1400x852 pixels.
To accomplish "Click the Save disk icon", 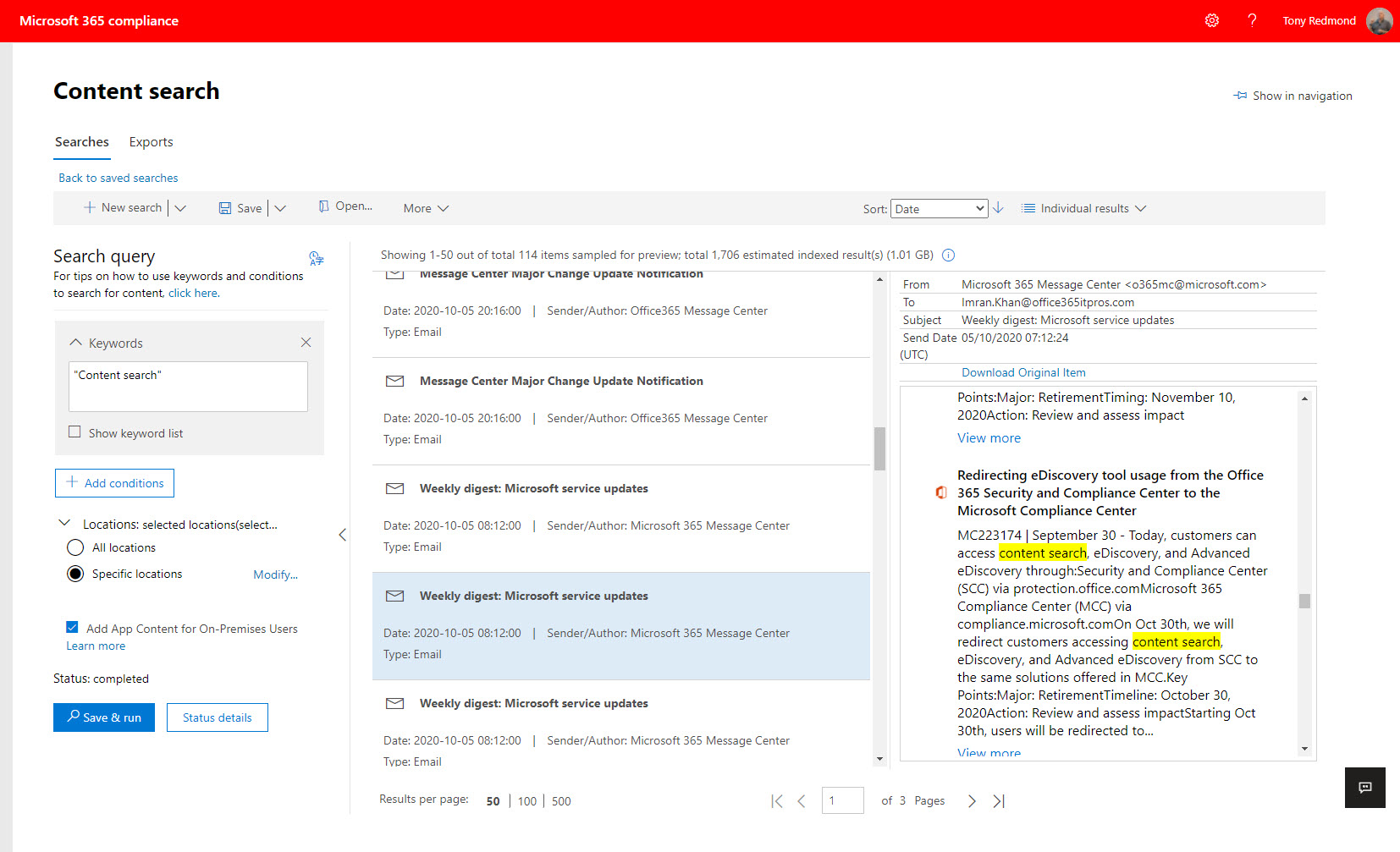I will tap(225, 208).
